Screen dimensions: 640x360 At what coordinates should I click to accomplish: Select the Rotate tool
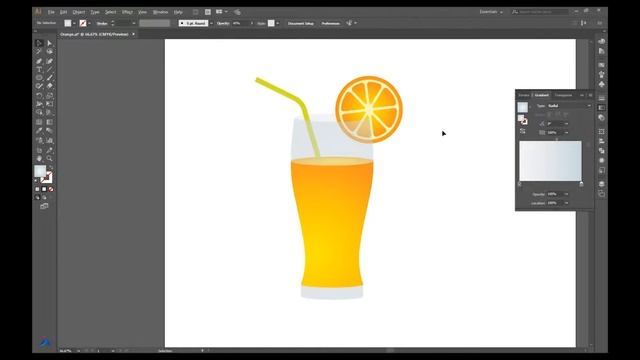(39, 96)
